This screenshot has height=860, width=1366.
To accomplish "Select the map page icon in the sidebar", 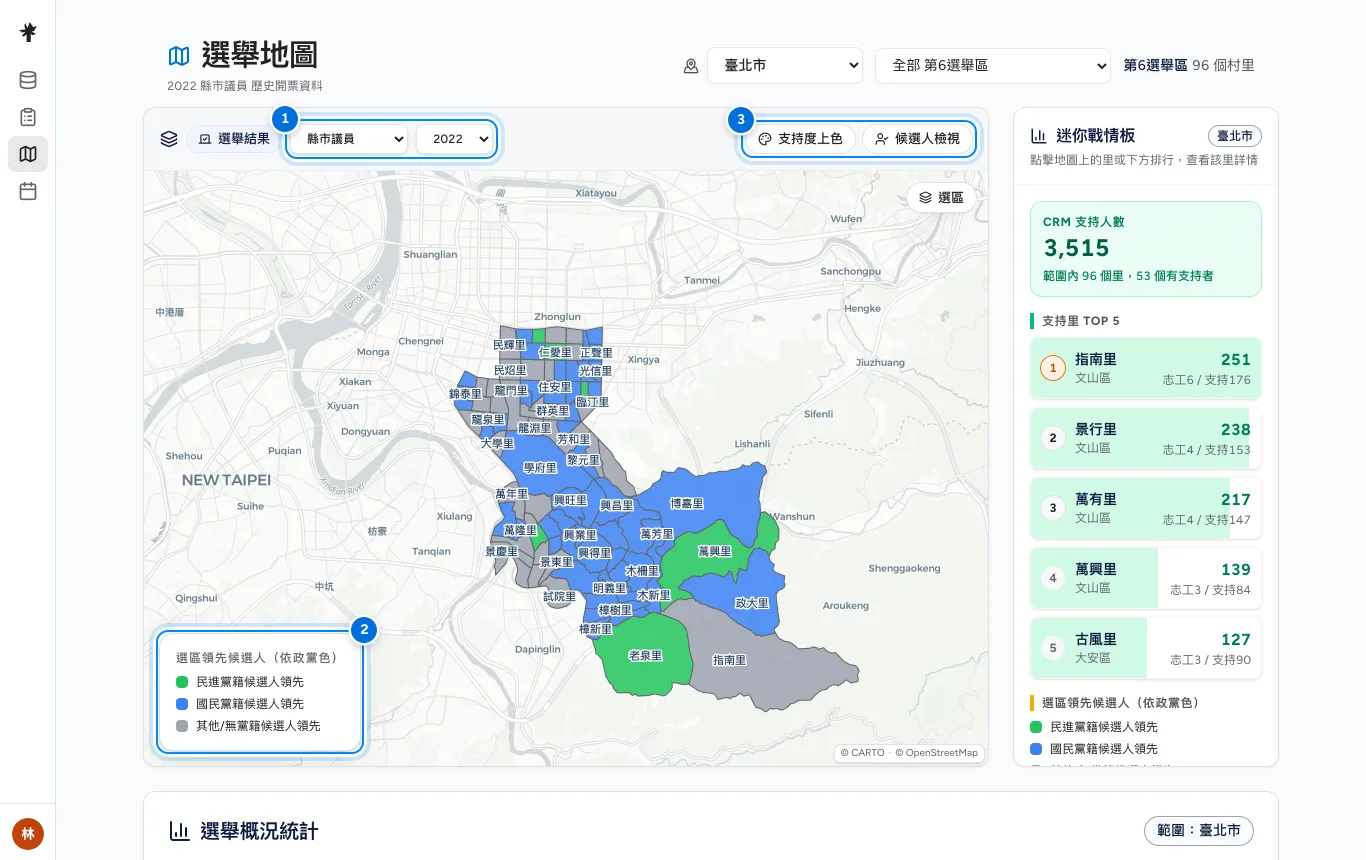I will (x=28, y=154).
